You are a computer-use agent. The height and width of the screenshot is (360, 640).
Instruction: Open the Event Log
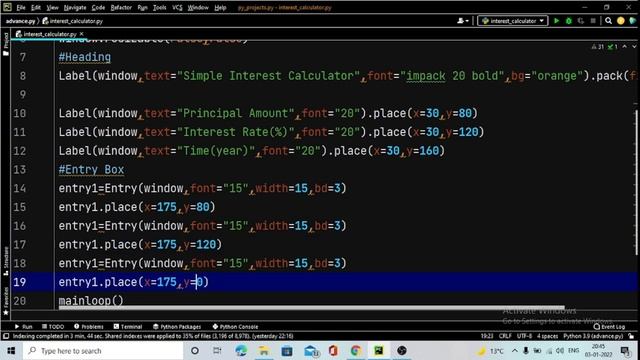609,327
